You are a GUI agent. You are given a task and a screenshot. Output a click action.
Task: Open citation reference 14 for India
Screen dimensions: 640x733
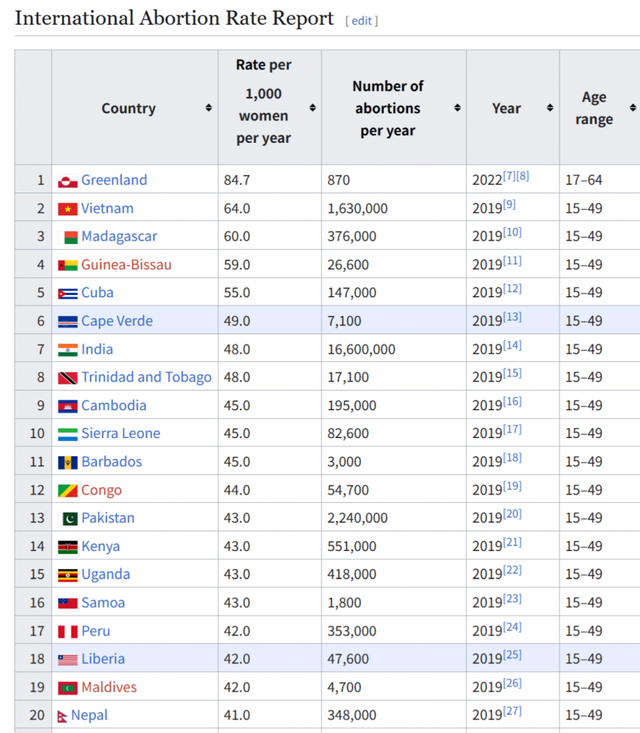(512, 346)
